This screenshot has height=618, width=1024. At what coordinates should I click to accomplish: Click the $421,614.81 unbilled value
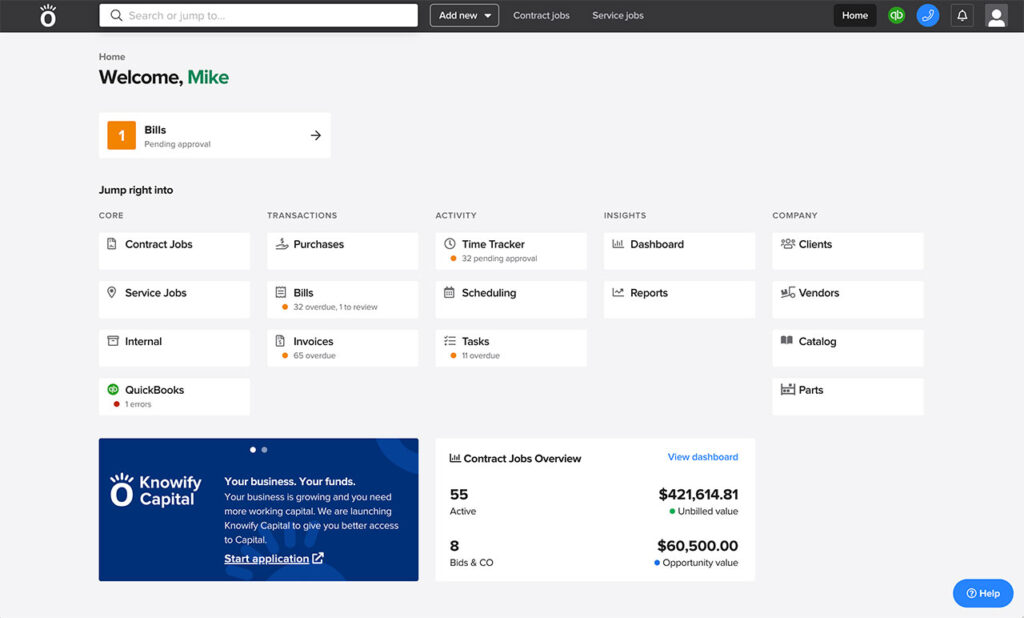point(698,495)
